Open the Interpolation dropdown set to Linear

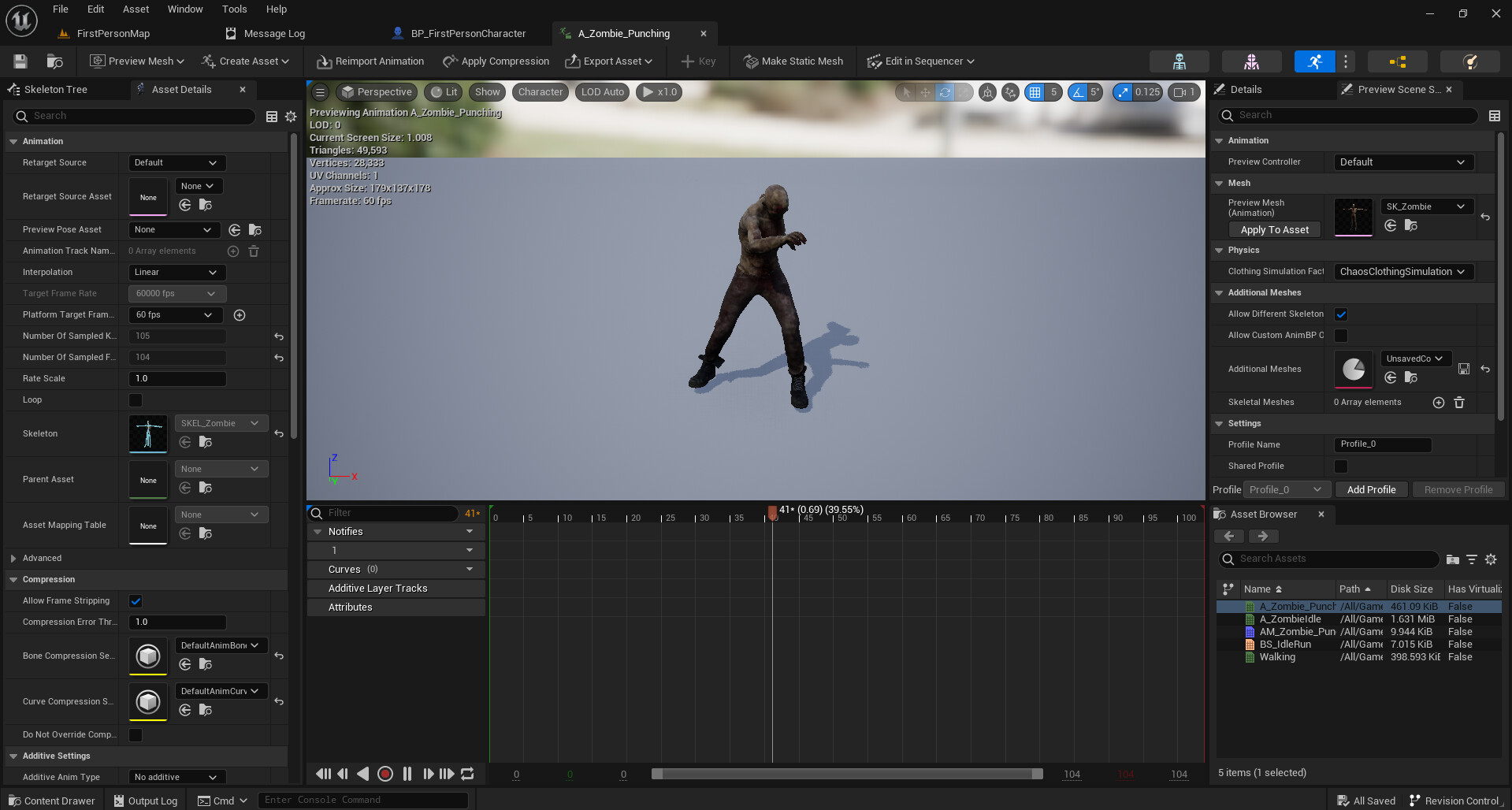tap(176, 272)
